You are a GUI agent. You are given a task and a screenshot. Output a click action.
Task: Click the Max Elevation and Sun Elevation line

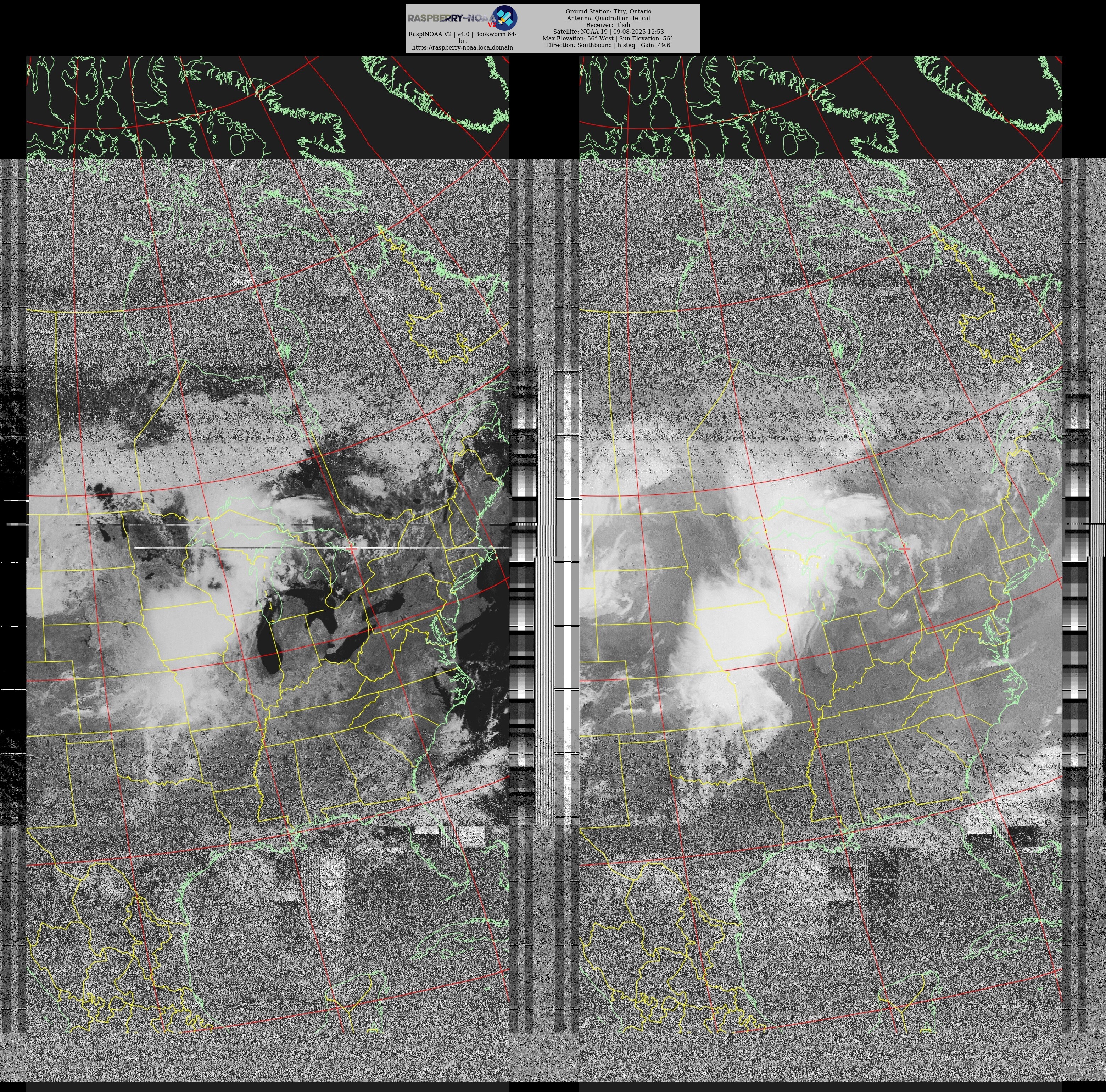click(608, 38)
